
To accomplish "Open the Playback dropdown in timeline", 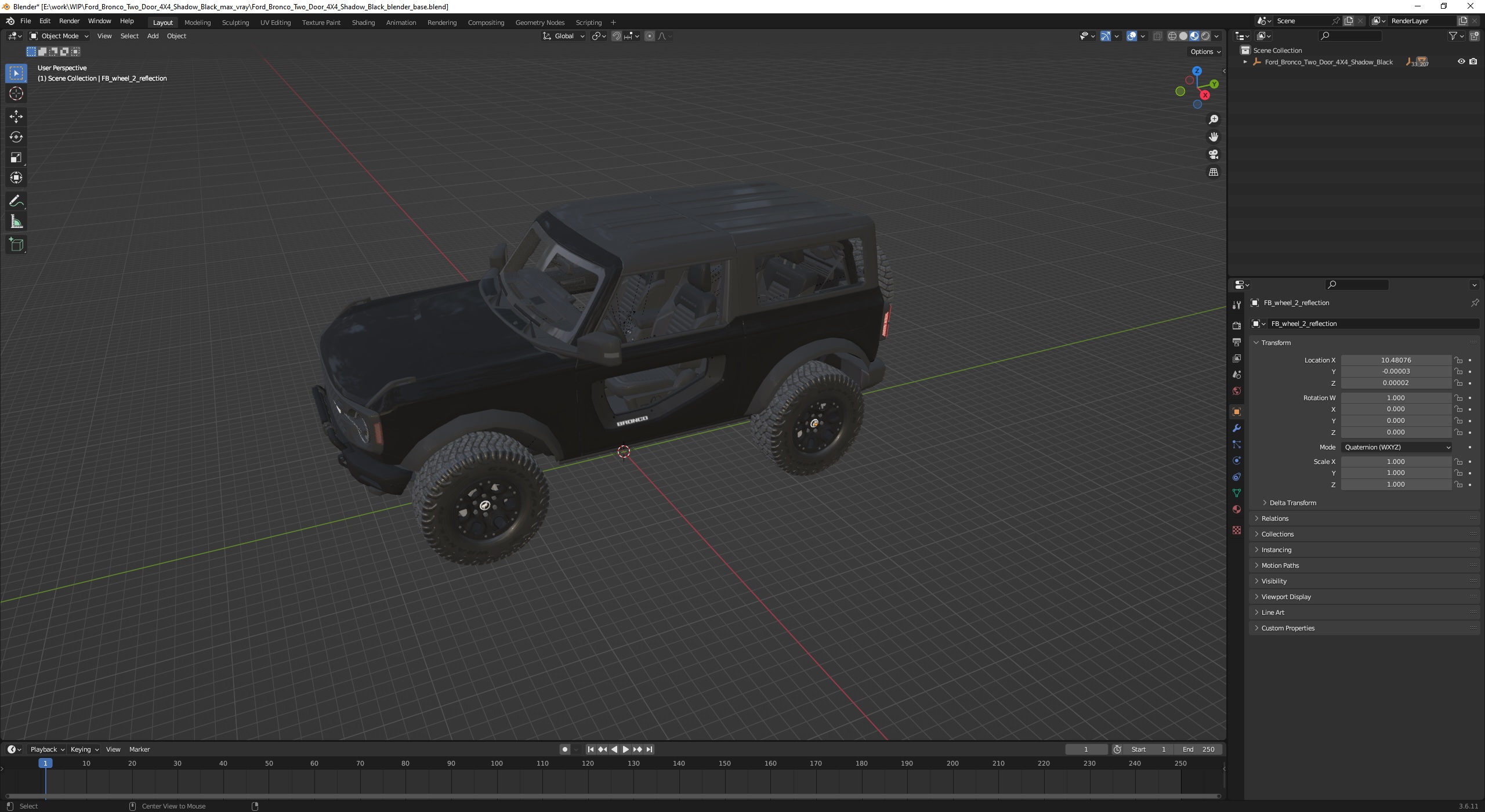I will [47, 749].
